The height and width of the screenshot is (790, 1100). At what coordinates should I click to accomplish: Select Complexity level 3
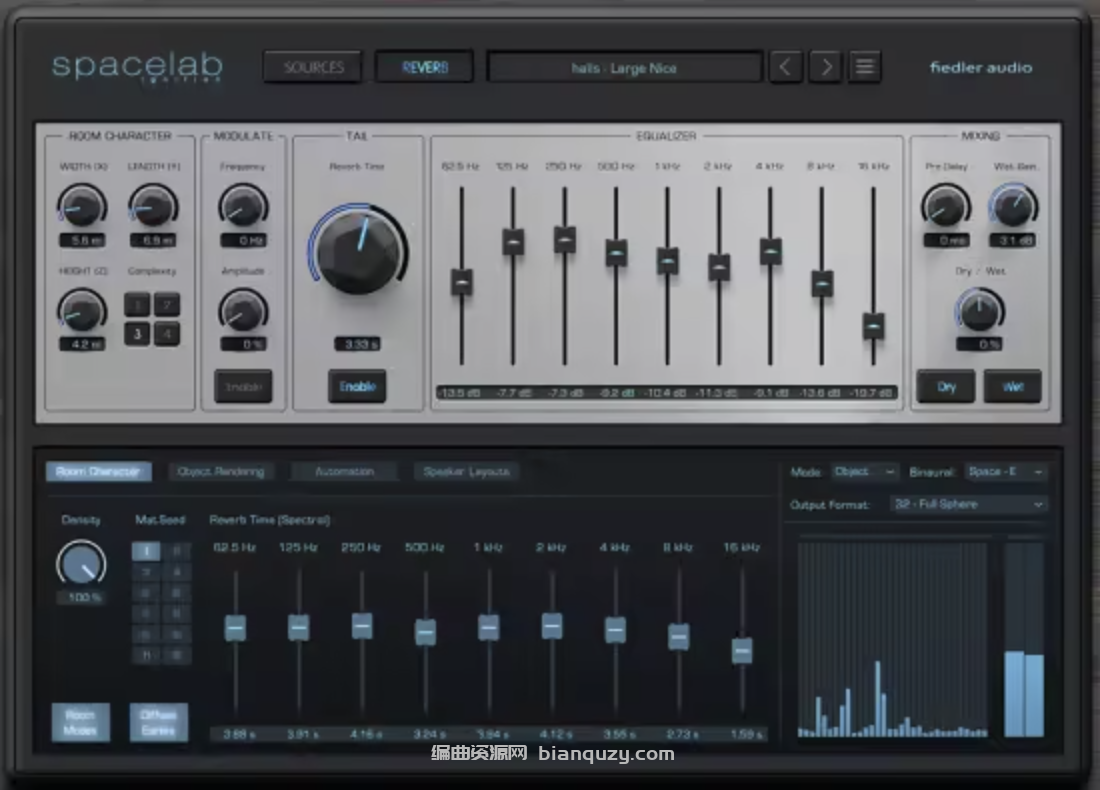point(138,334)
